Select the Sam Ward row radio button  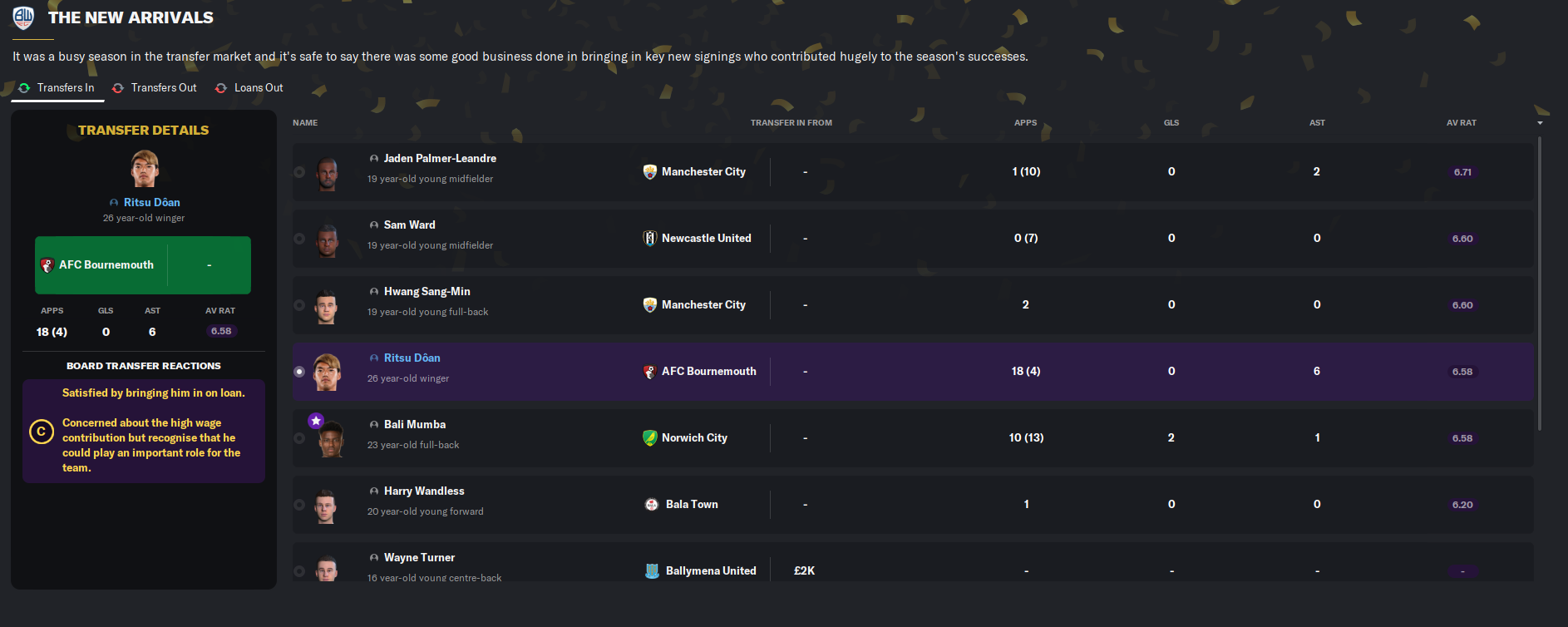[x=299, y=239]
